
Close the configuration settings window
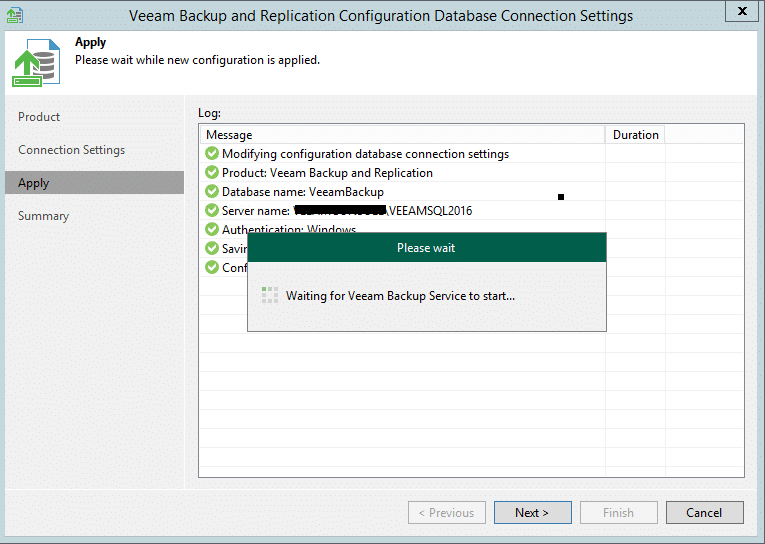(739, 13)
